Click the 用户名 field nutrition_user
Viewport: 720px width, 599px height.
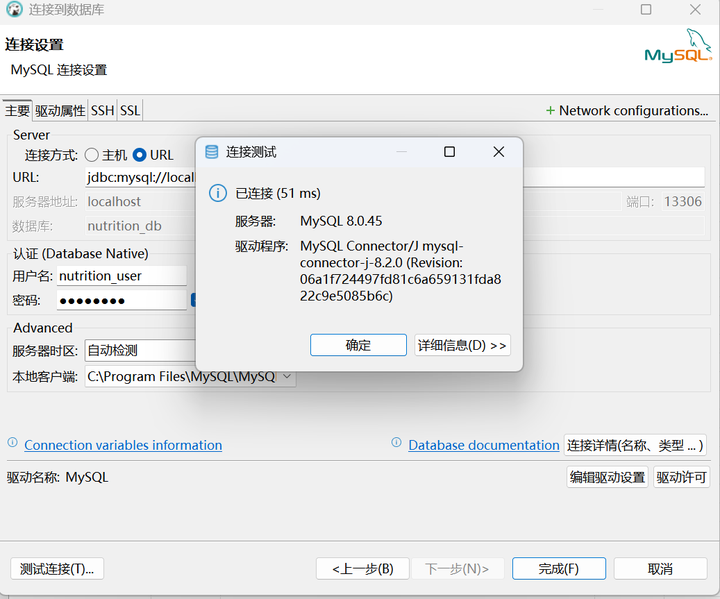(x=122, y=276)
